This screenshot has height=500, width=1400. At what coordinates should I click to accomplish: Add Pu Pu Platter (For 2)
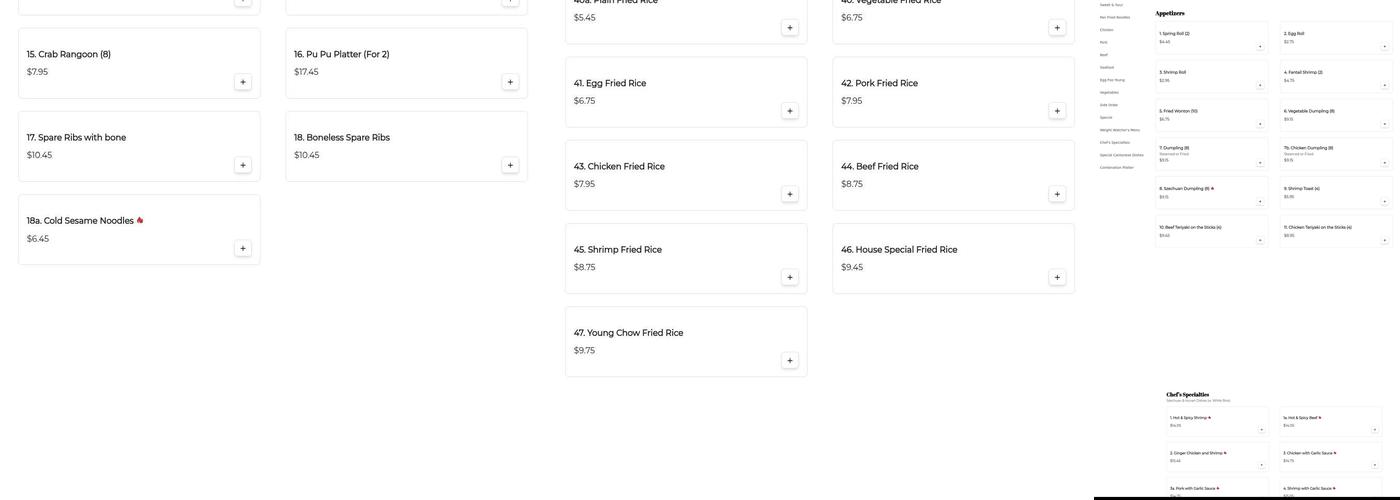click(x=510, y=82)
